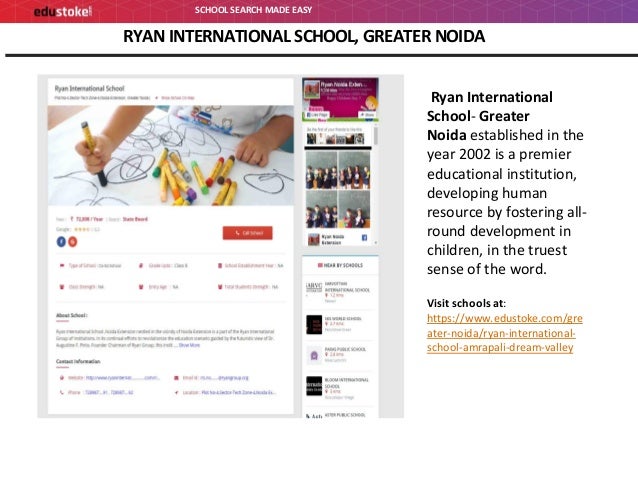Click the Bloom International School logo thumbnail
The width and height of the screenshot is (638, 479).
(x=314, y=386)
